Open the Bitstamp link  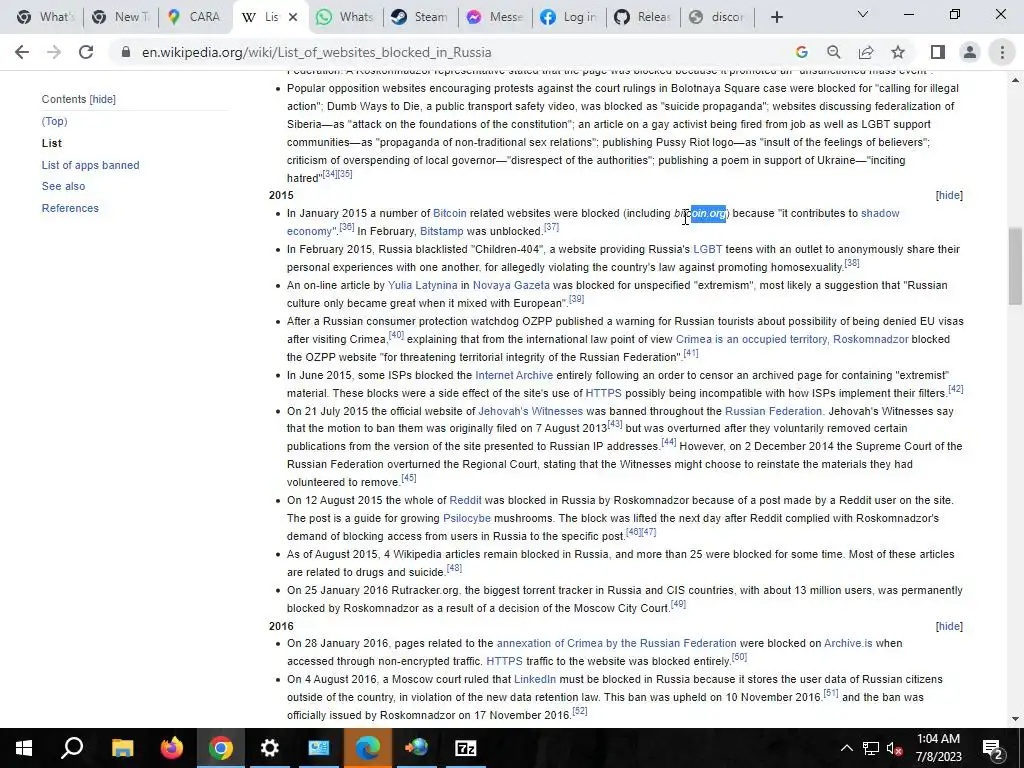(441, 231)
